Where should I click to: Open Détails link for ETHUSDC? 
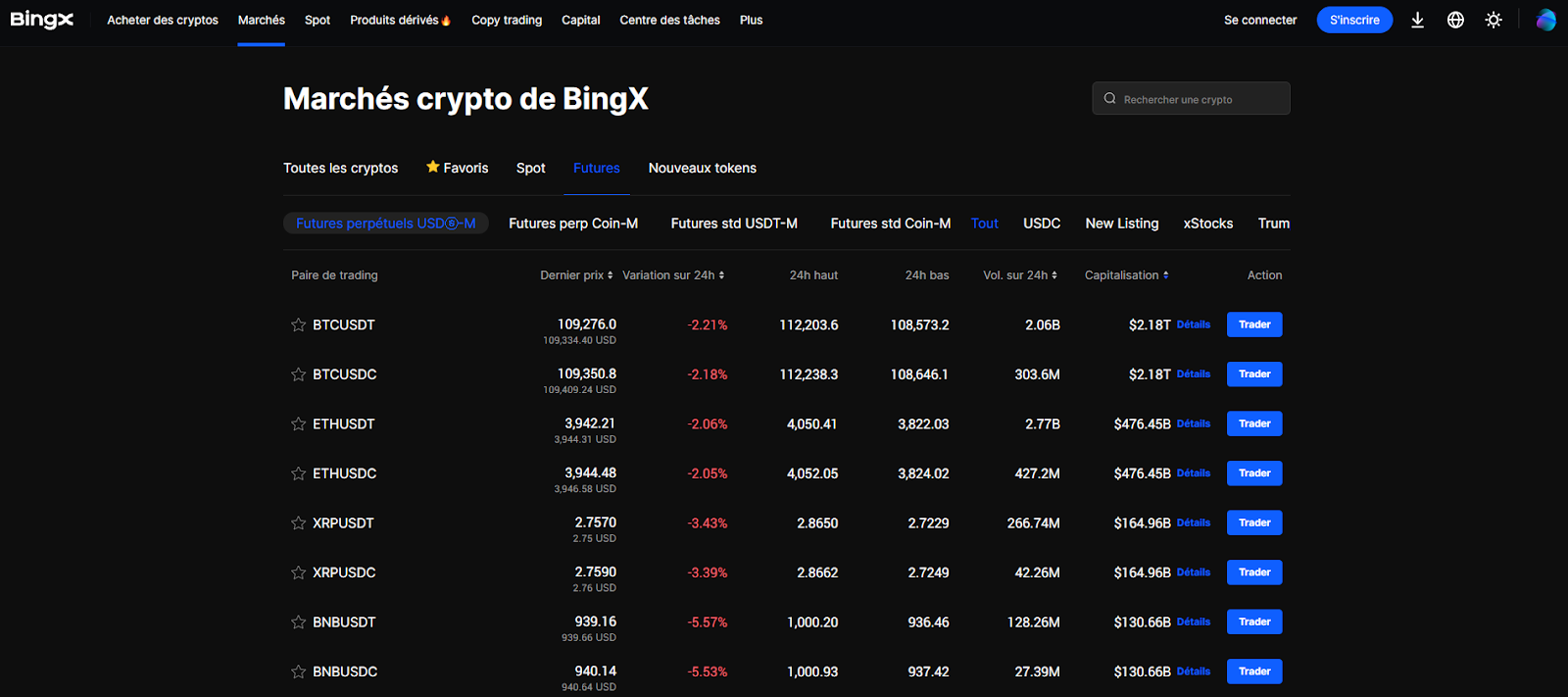pos(1194,473)
